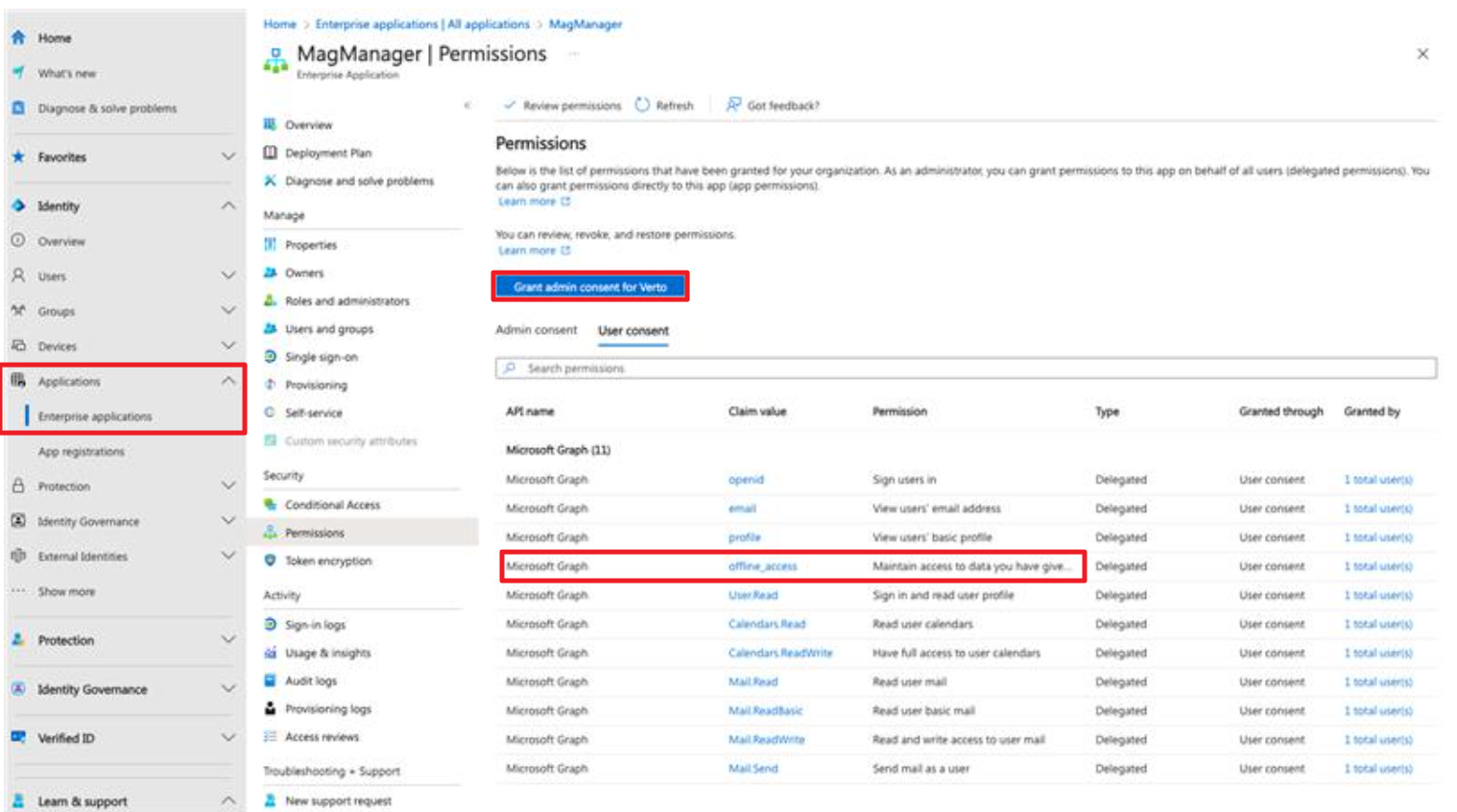Click the Users person icon
This screenshot has height=812, width=1457.
18,275
